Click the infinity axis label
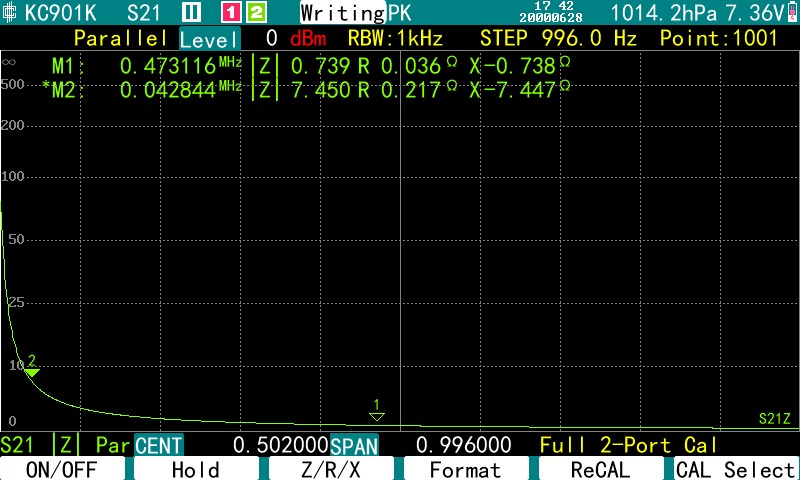The image size is (800, 480). pos(9,62)
